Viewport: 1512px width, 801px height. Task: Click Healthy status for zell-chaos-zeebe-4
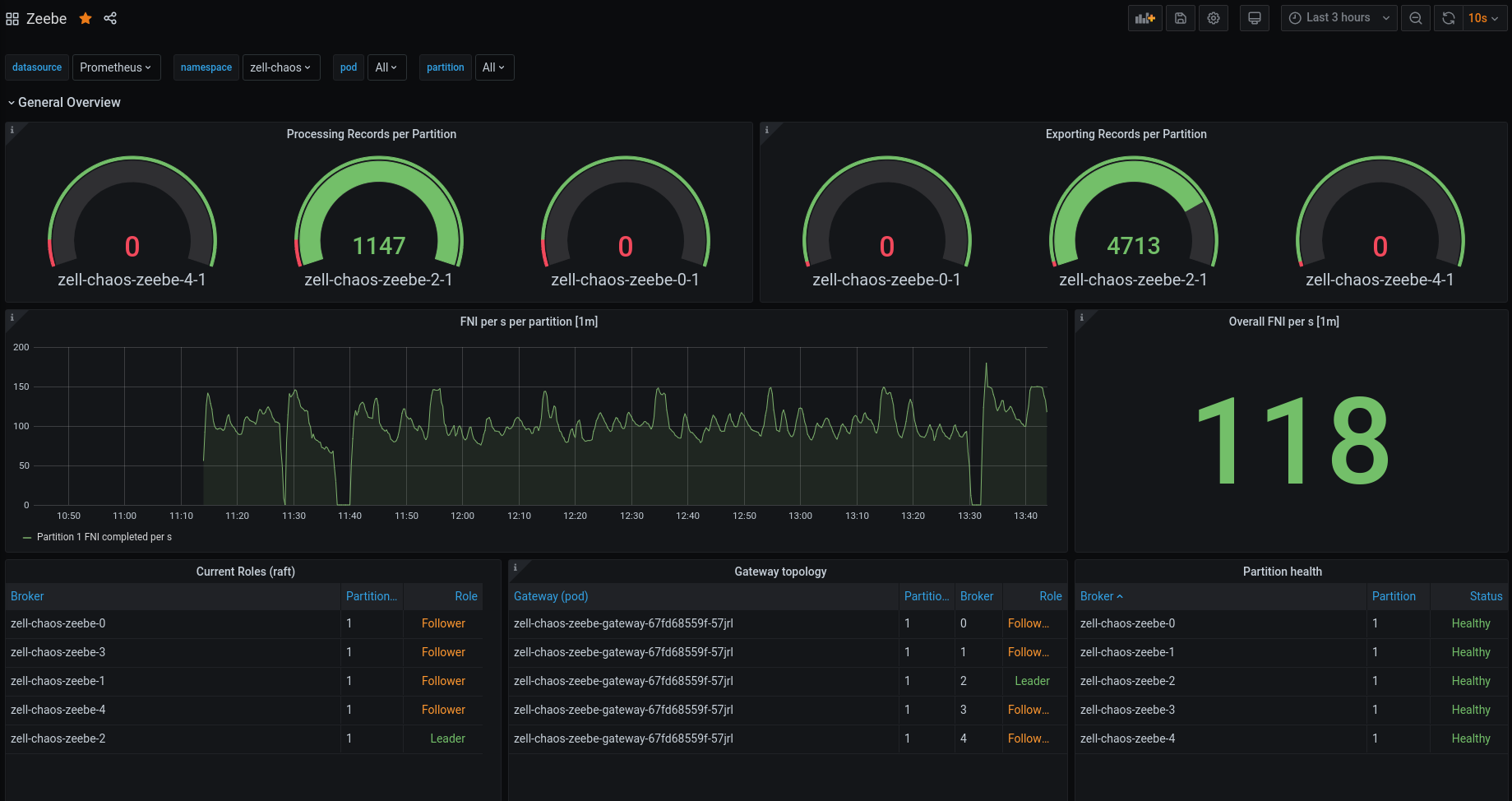1471,738
